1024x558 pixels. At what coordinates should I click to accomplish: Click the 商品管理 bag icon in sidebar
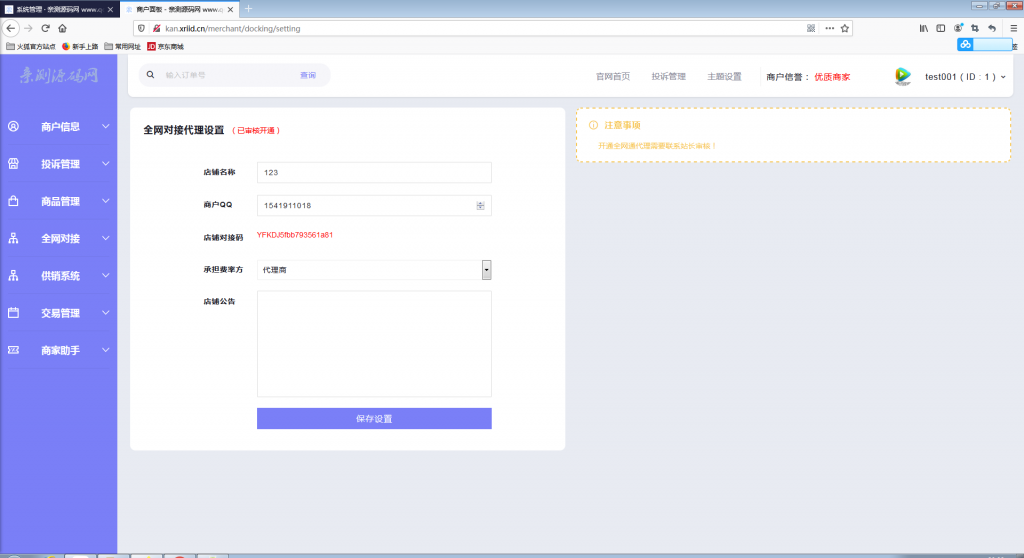tap(14, 201)
